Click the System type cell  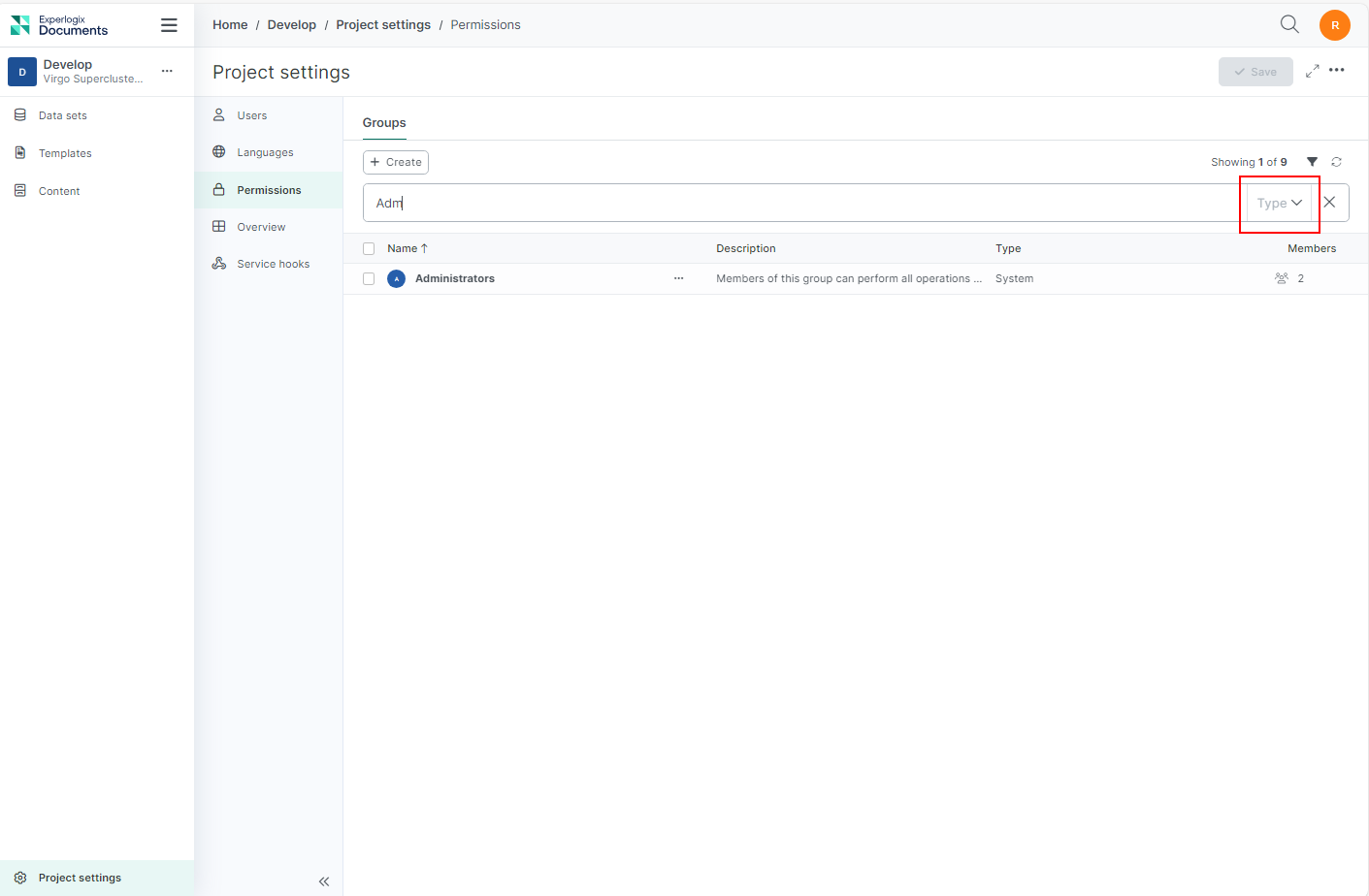1014,278
